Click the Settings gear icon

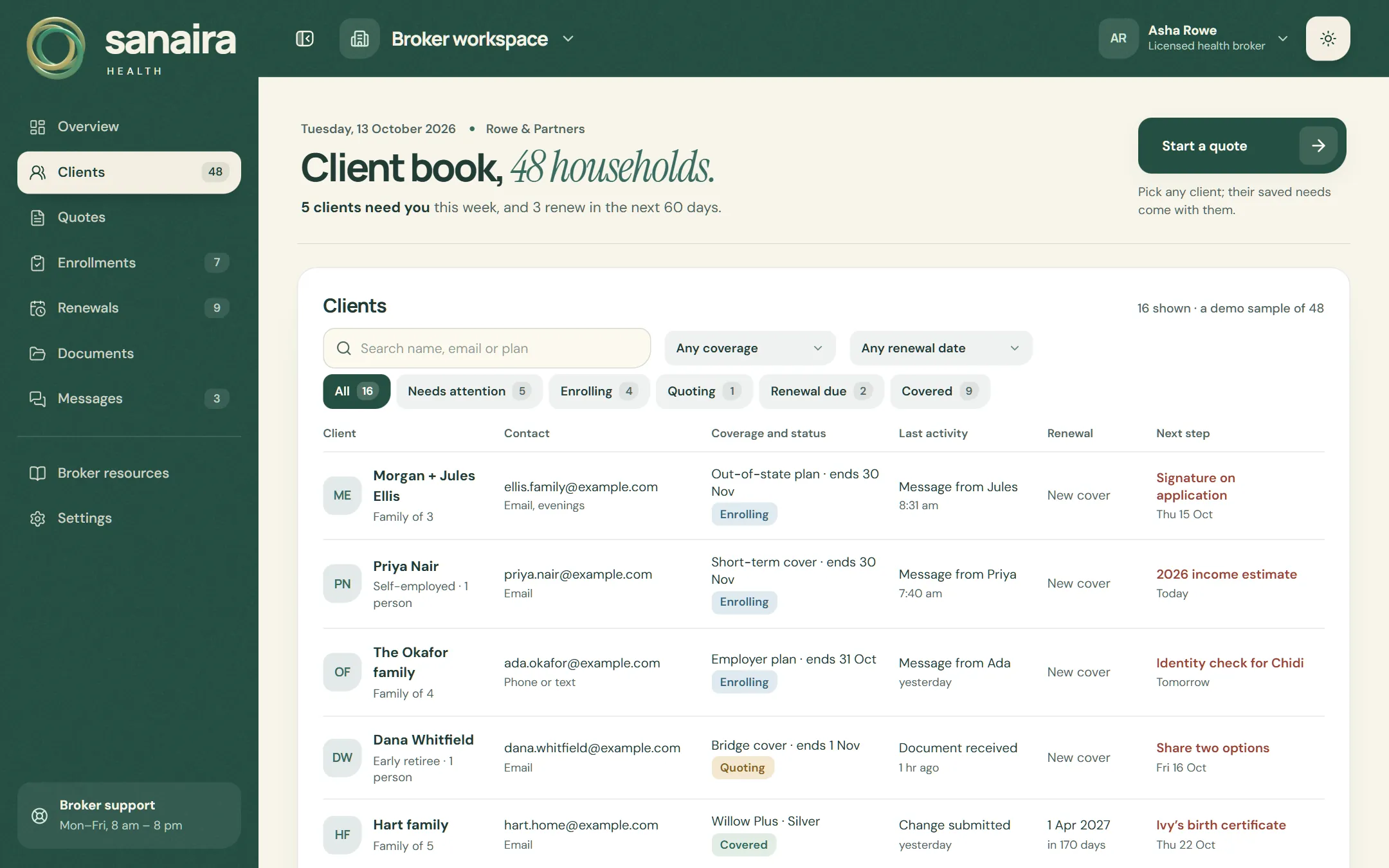point(37,518)
